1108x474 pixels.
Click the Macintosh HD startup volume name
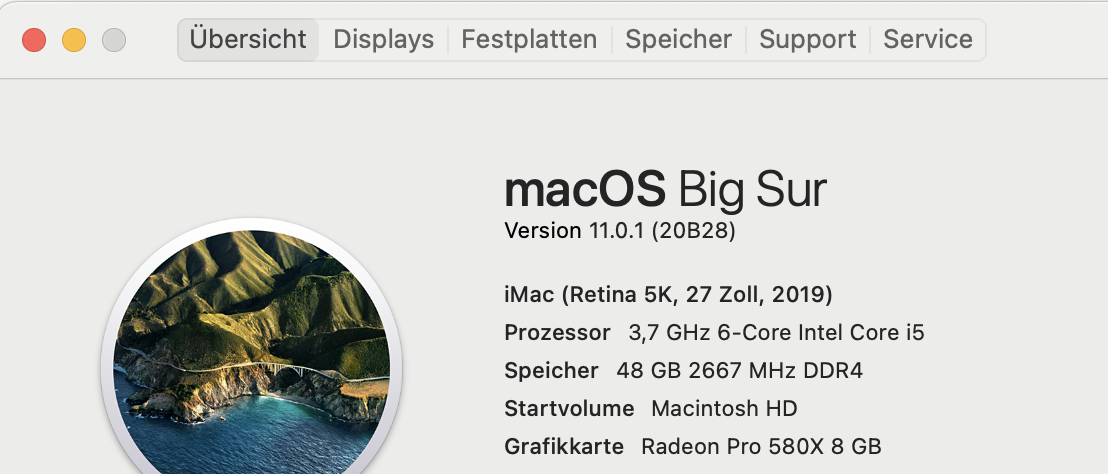click(x=724, y=409)
